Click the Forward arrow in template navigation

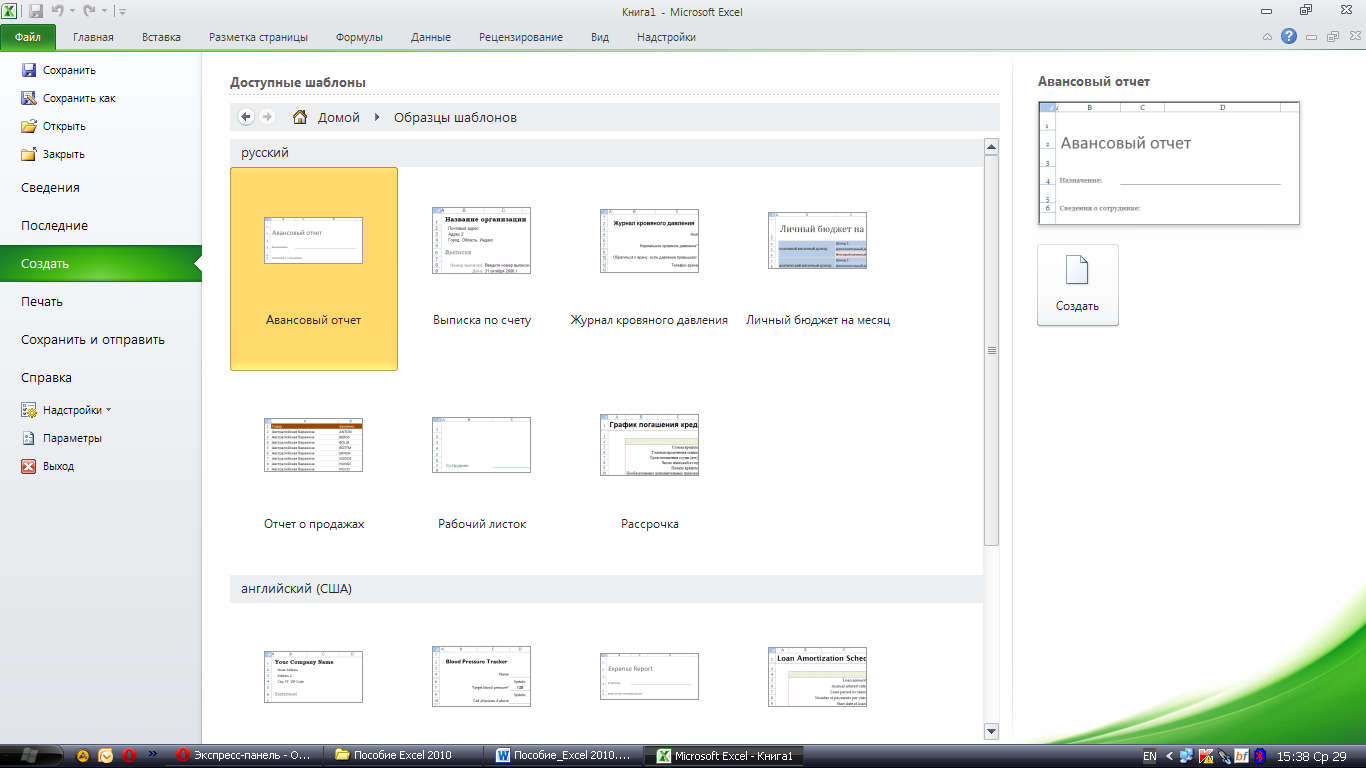click(x=267, y=117)
